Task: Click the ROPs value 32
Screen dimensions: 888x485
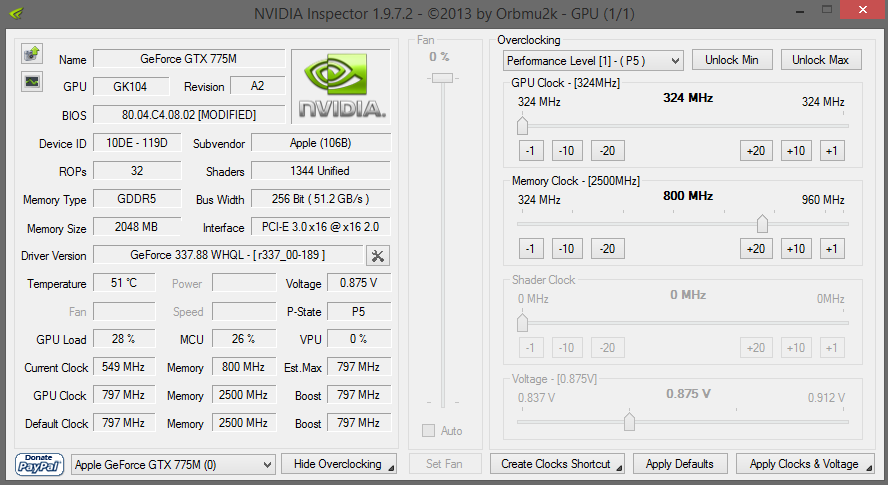Action: 137,171
